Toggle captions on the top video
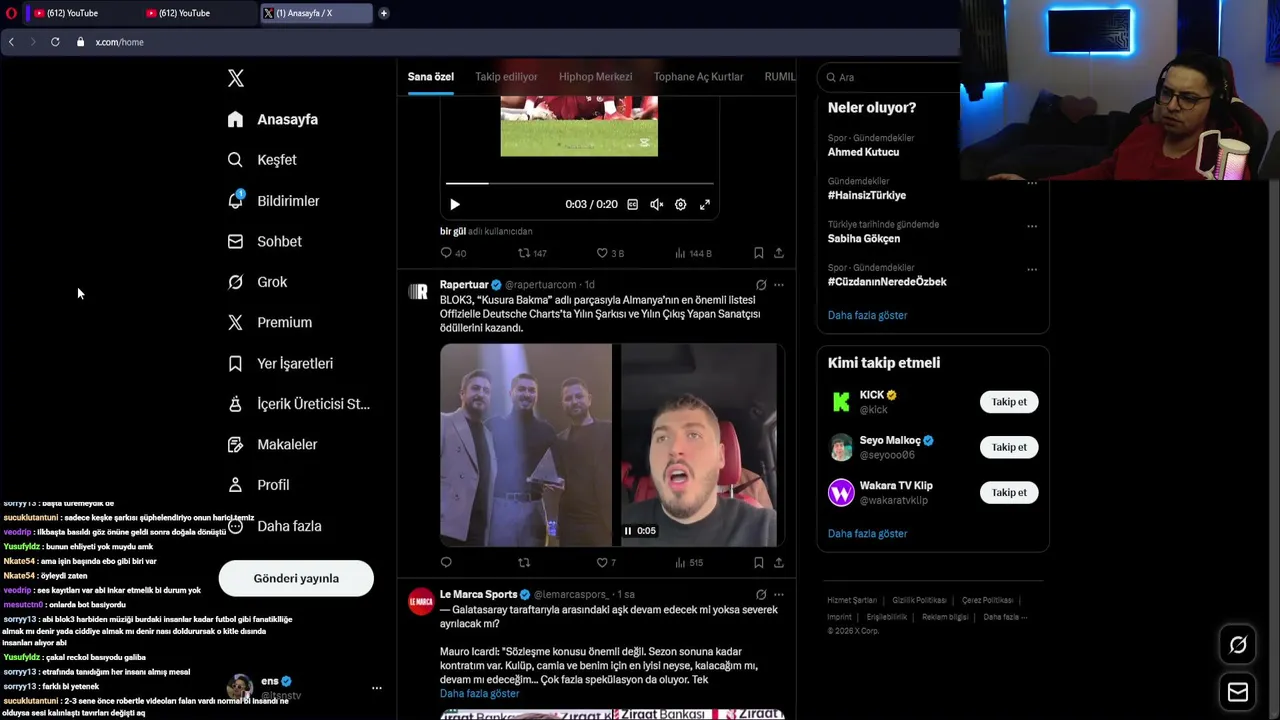Image resolution: width=1280 pixels, height=720 pixels. [632, 204]
